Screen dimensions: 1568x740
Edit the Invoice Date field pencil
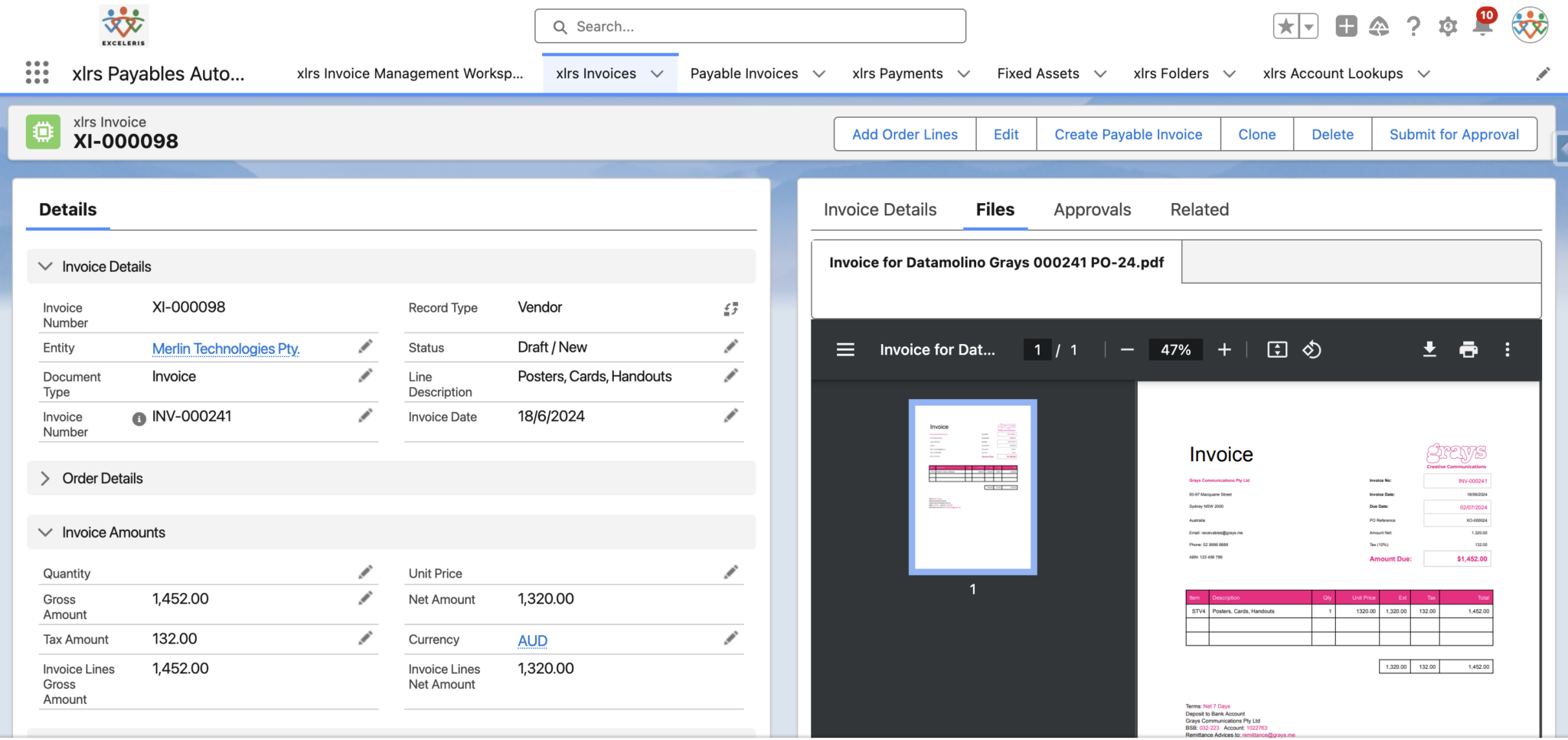pos(731,415)
